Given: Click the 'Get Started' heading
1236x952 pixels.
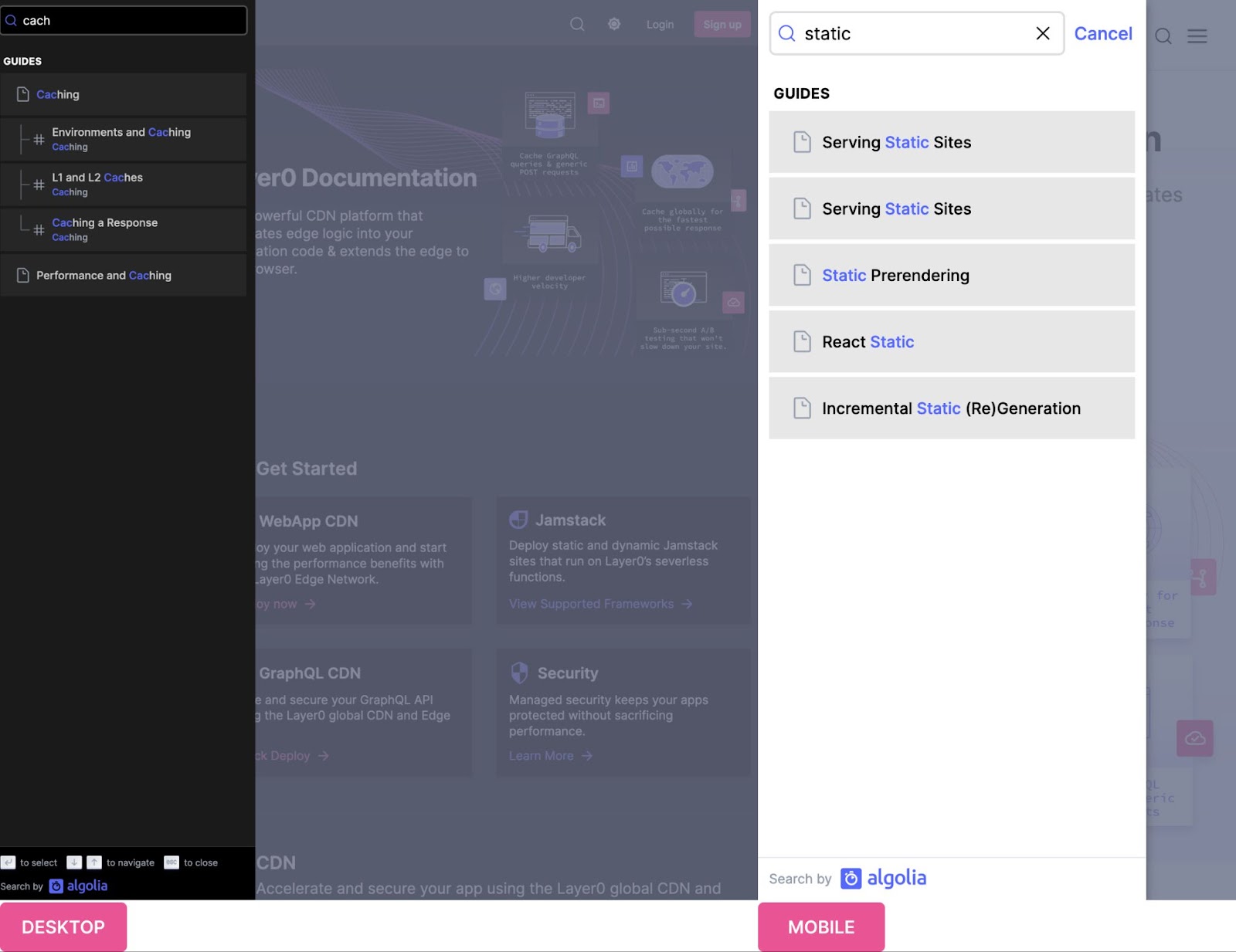Looking at the screenshot, I should point(307,469).
